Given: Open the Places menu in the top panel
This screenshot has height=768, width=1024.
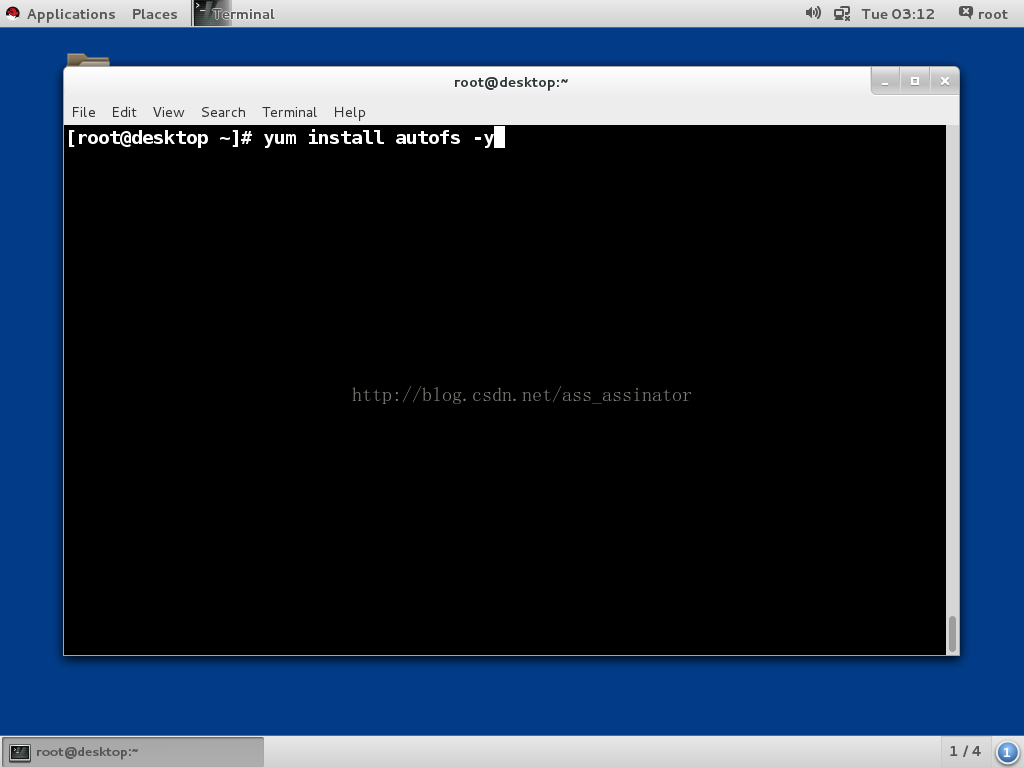Looking at the screenshot, I should 155,14.
